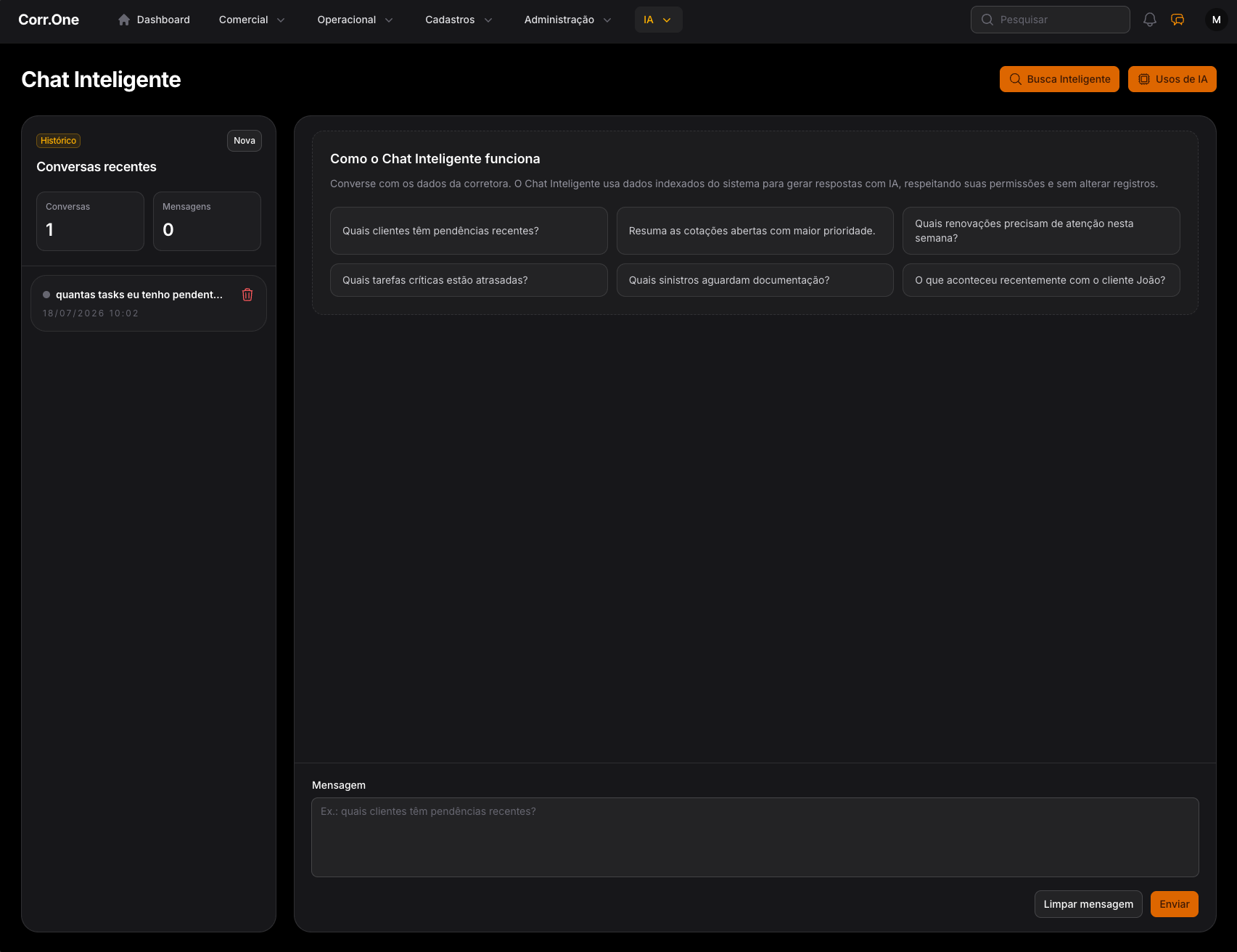This screenshot has width=1237, height=952.
Task: Click the Histórico badge
Action: (58, 141)
